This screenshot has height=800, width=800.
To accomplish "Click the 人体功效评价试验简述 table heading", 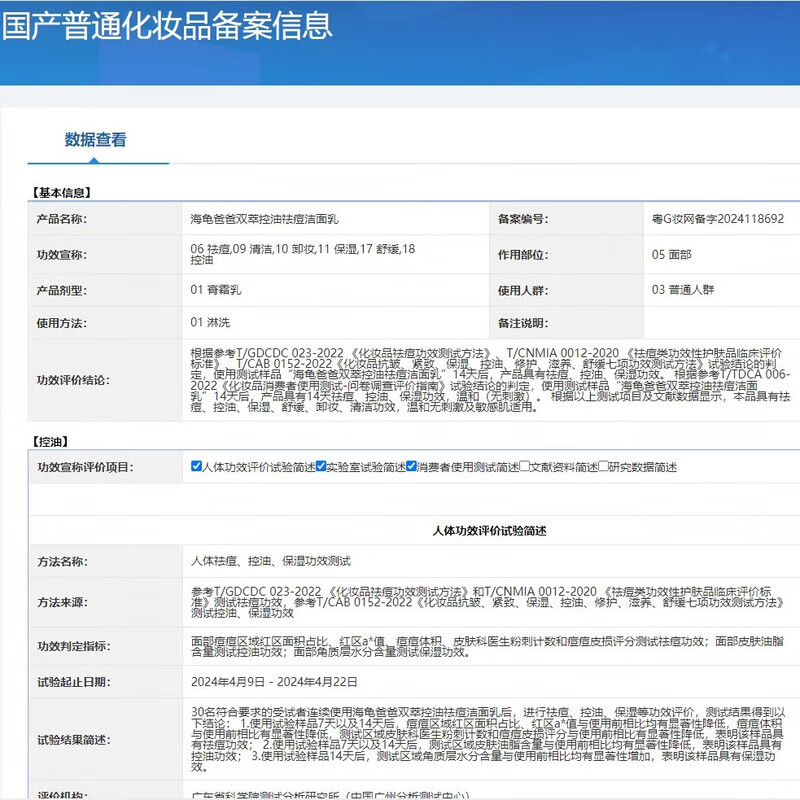I will (x=489, y=530).
